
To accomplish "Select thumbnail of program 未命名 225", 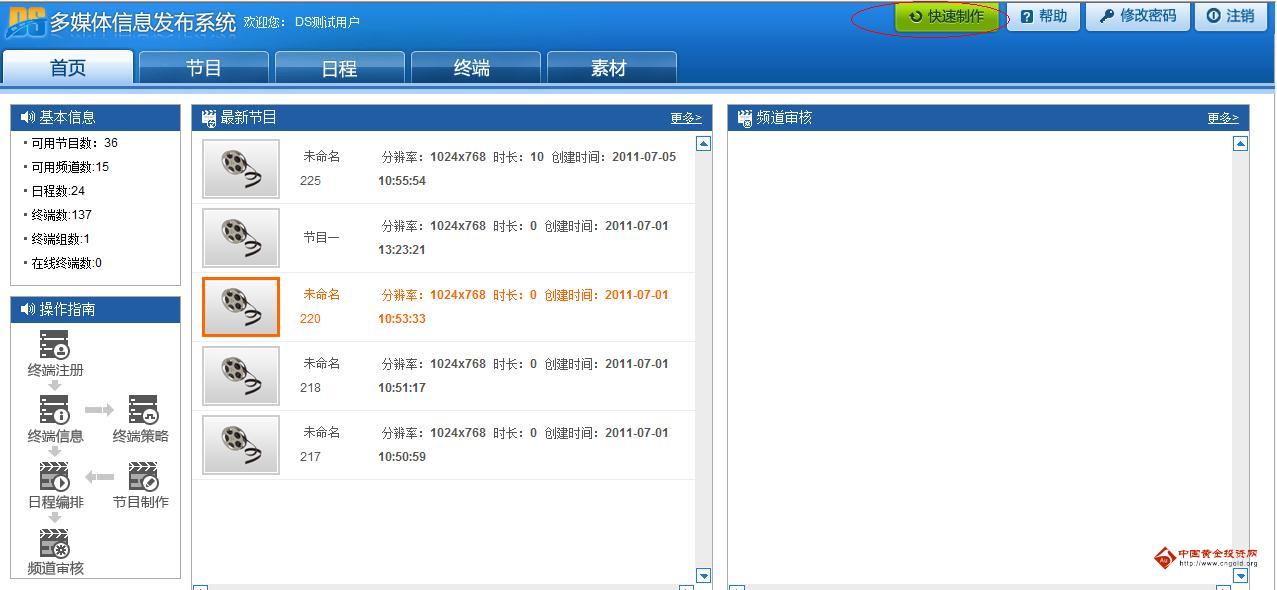I will (241, 168).
